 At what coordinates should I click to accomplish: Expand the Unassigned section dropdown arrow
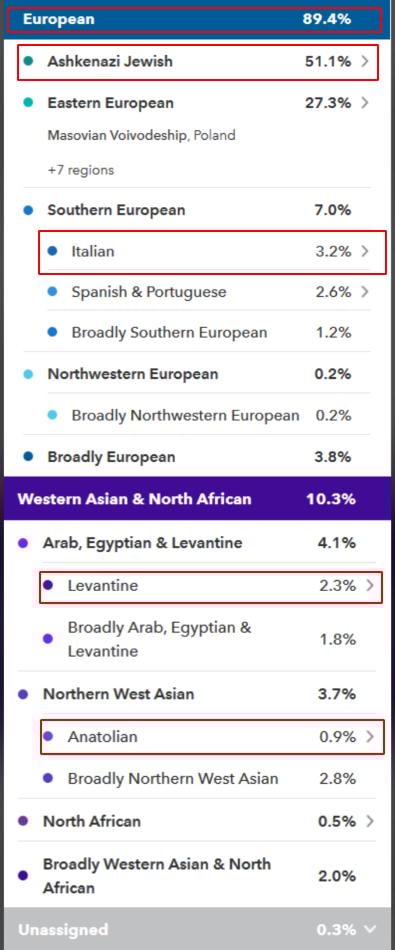(370, 929)
